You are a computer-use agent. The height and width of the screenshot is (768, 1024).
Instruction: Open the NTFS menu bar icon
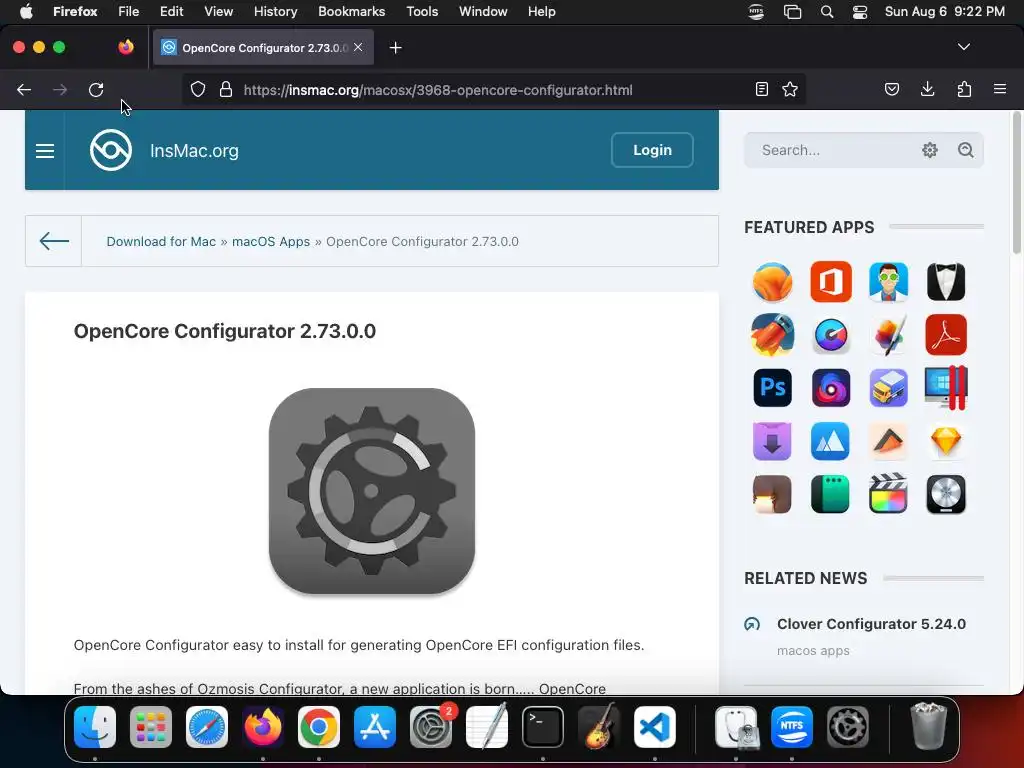click(x=756, y=12)
